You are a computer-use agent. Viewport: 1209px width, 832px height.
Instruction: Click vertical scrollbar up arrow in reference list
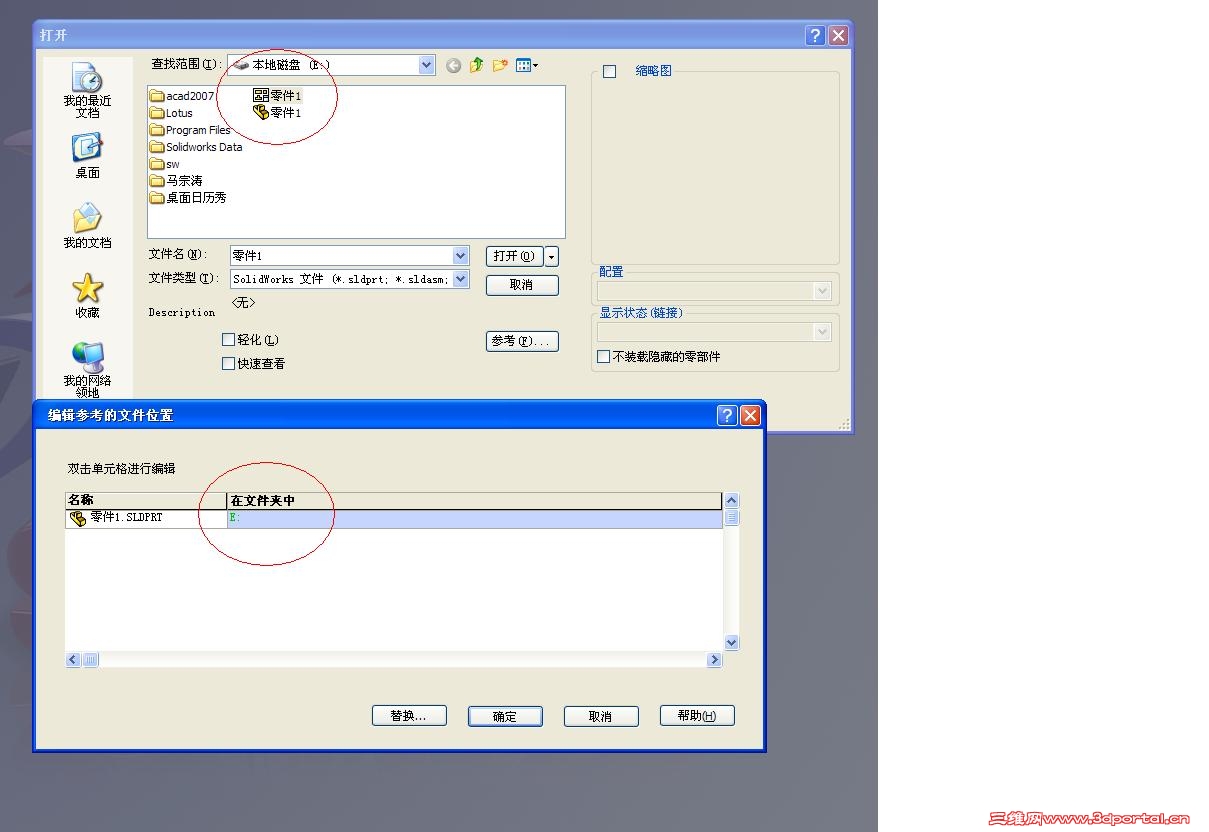click(731, 501)
